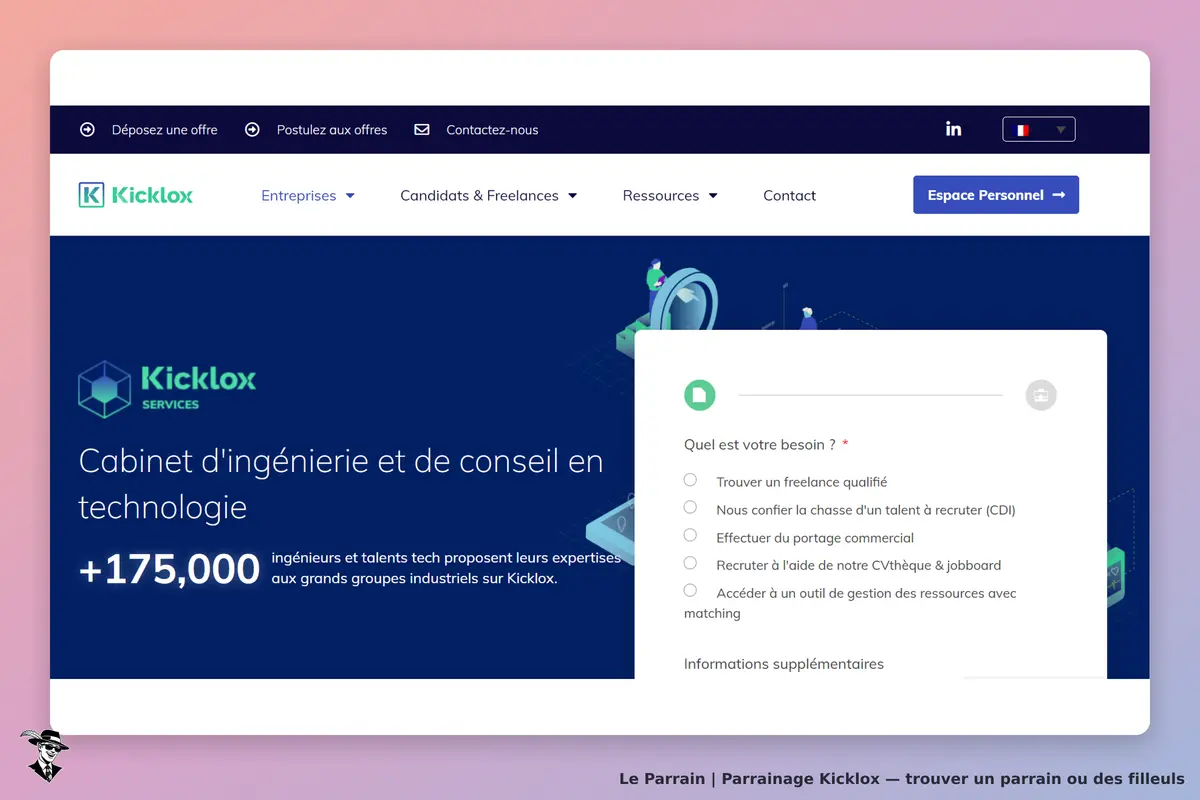Select Accéder à un outil de gestion option
Image resolution: width=1200 pixels, height=800 pixels.
click(x=690, y=591)
